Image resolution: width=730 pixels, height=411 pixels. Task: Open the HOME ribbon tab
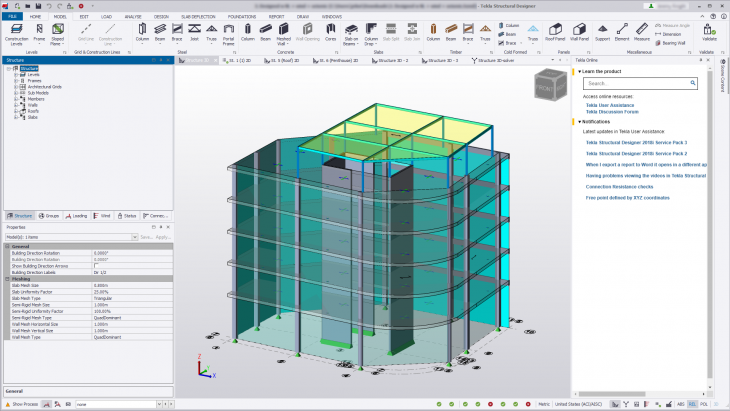[x=35, y=16]
